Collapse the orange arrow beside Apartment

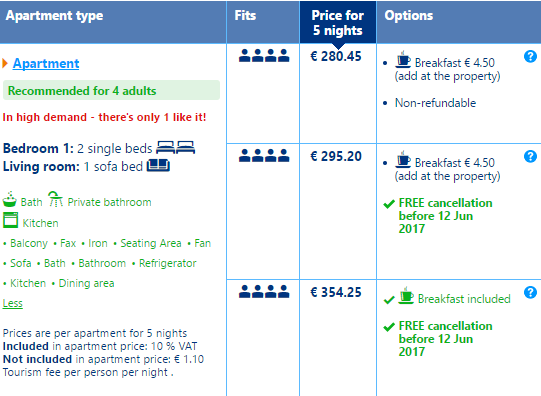(5, 63)
